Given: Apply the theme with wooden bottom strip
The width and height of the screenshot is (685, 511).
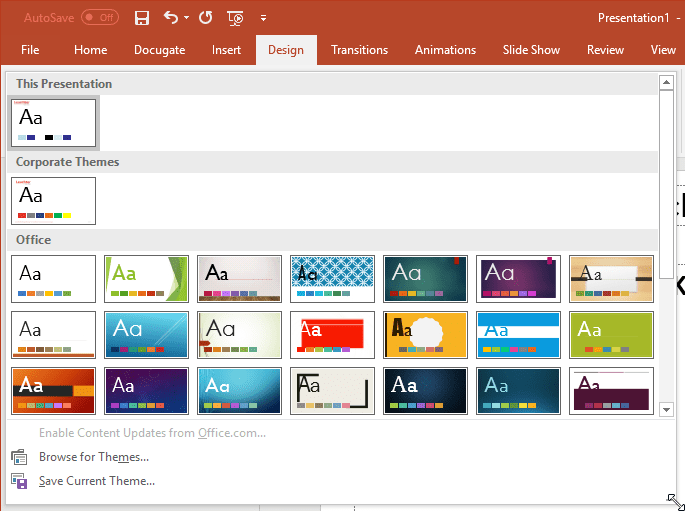Looking at the screenshot, I should (239, 279).
